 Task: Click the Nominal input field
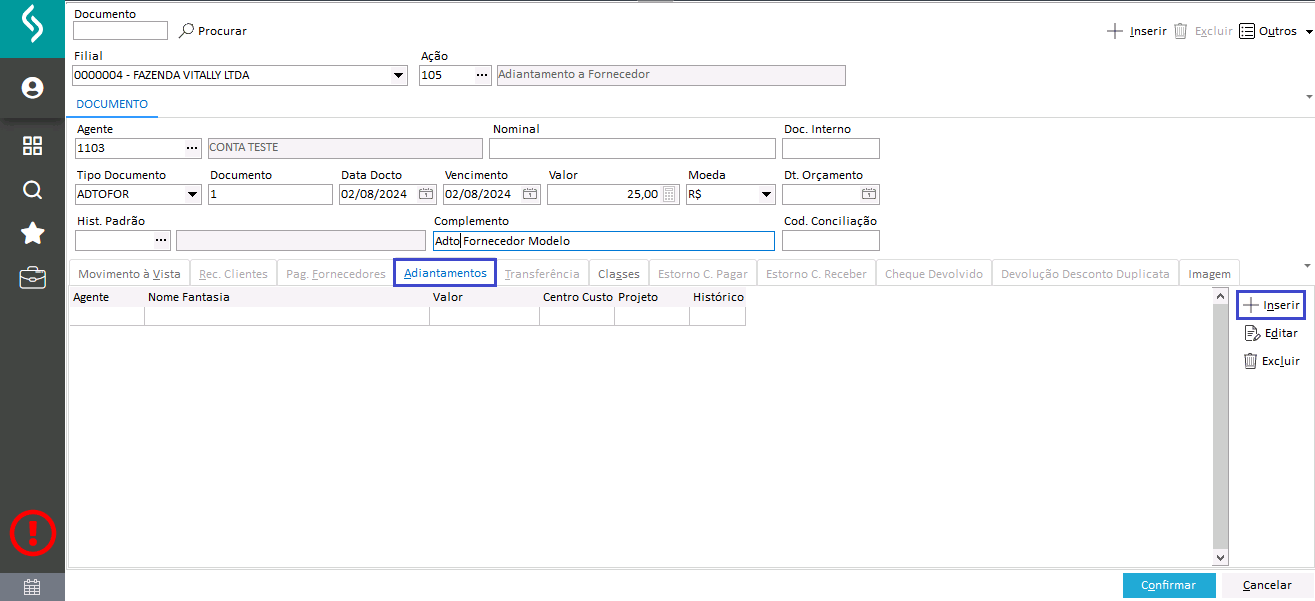pos(633,148)
